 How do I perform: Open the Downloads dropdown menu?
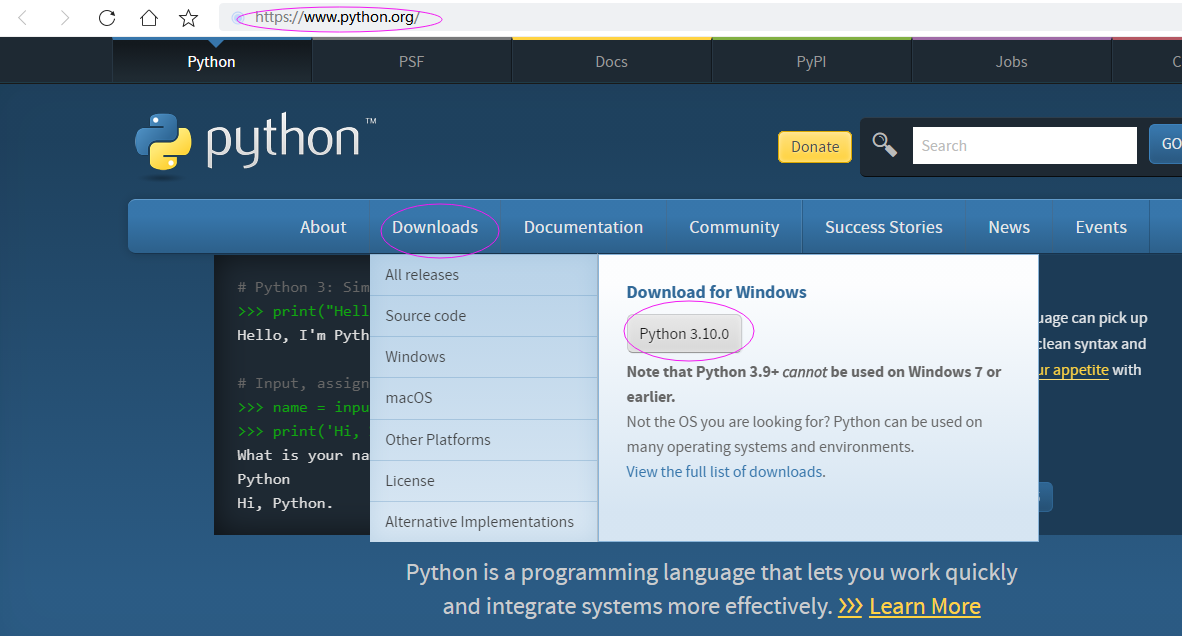tap(435, 228)
